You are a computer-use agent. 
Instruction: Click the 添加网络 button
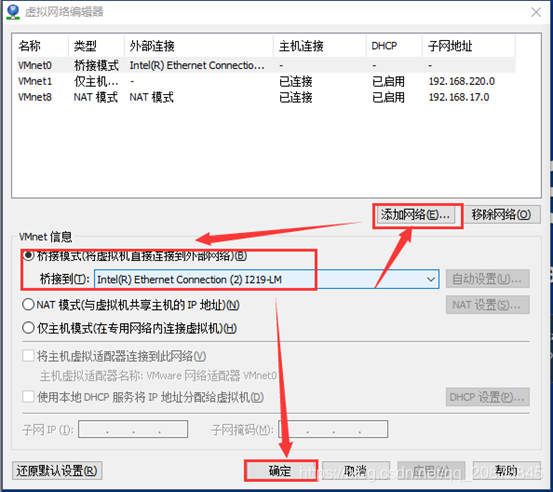[x=415, y=214]
